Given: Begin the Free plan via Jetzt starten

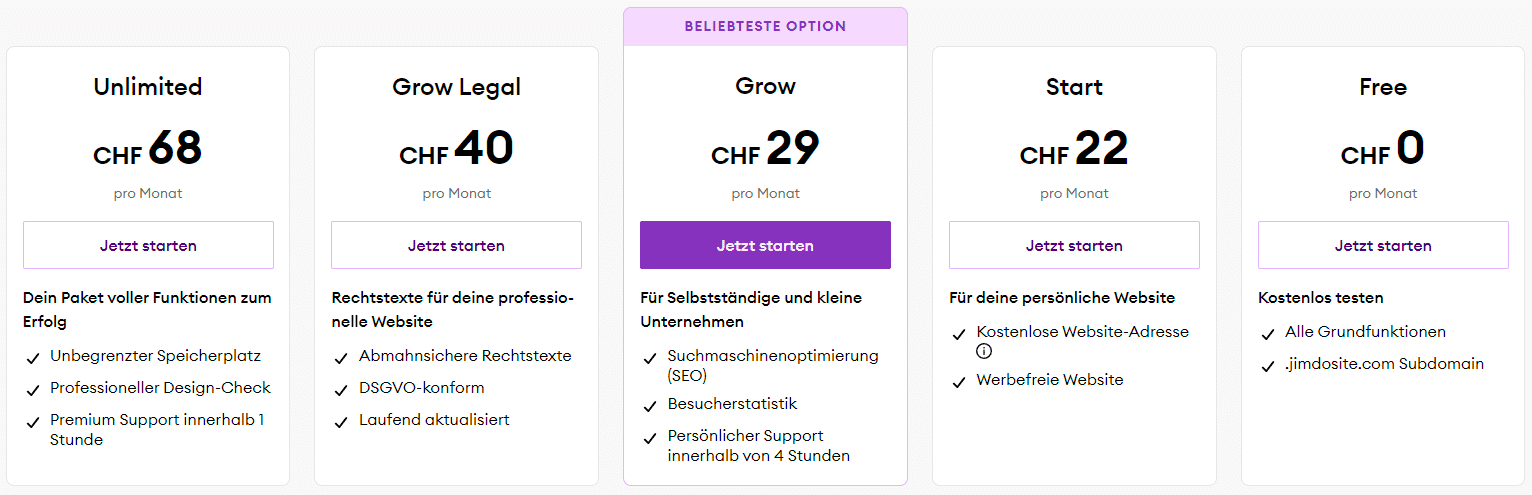Looking at the screenshot, I should point(1383,245).
